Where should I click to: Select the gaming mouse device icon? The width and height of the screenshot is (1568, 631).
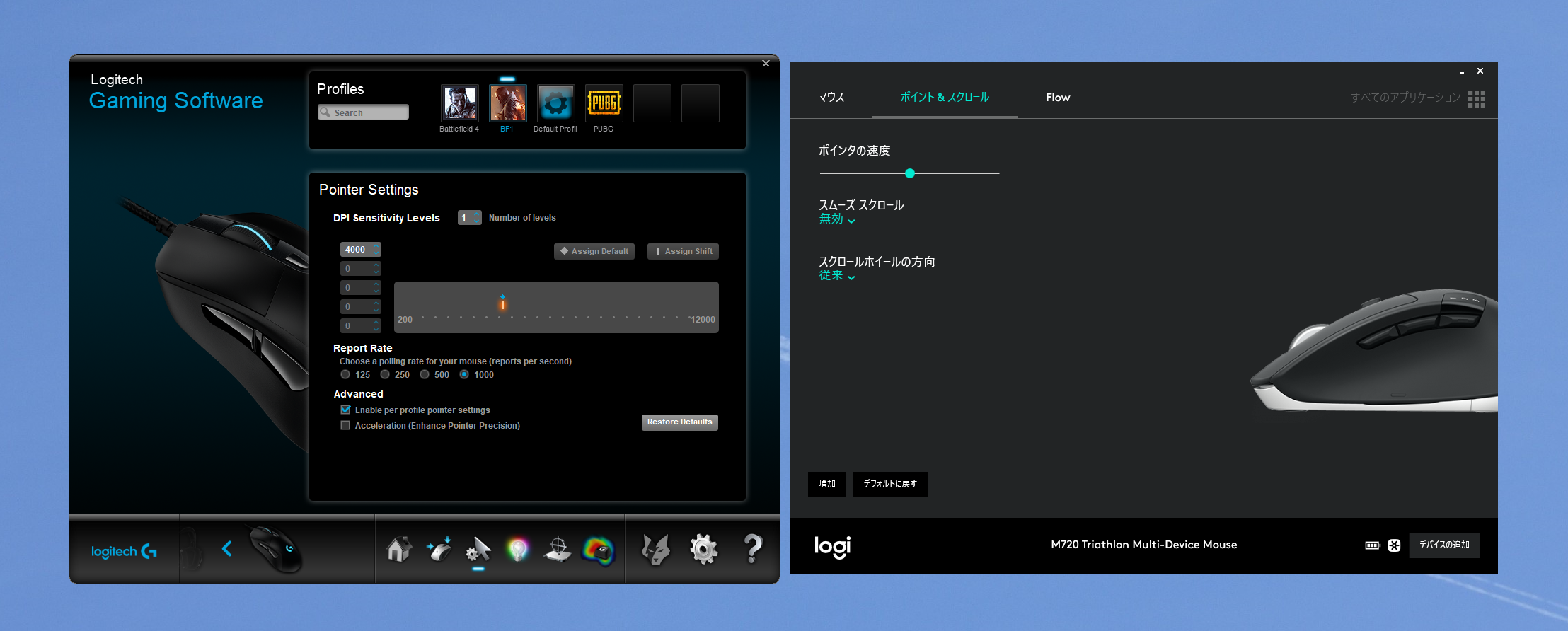(276, 549)
